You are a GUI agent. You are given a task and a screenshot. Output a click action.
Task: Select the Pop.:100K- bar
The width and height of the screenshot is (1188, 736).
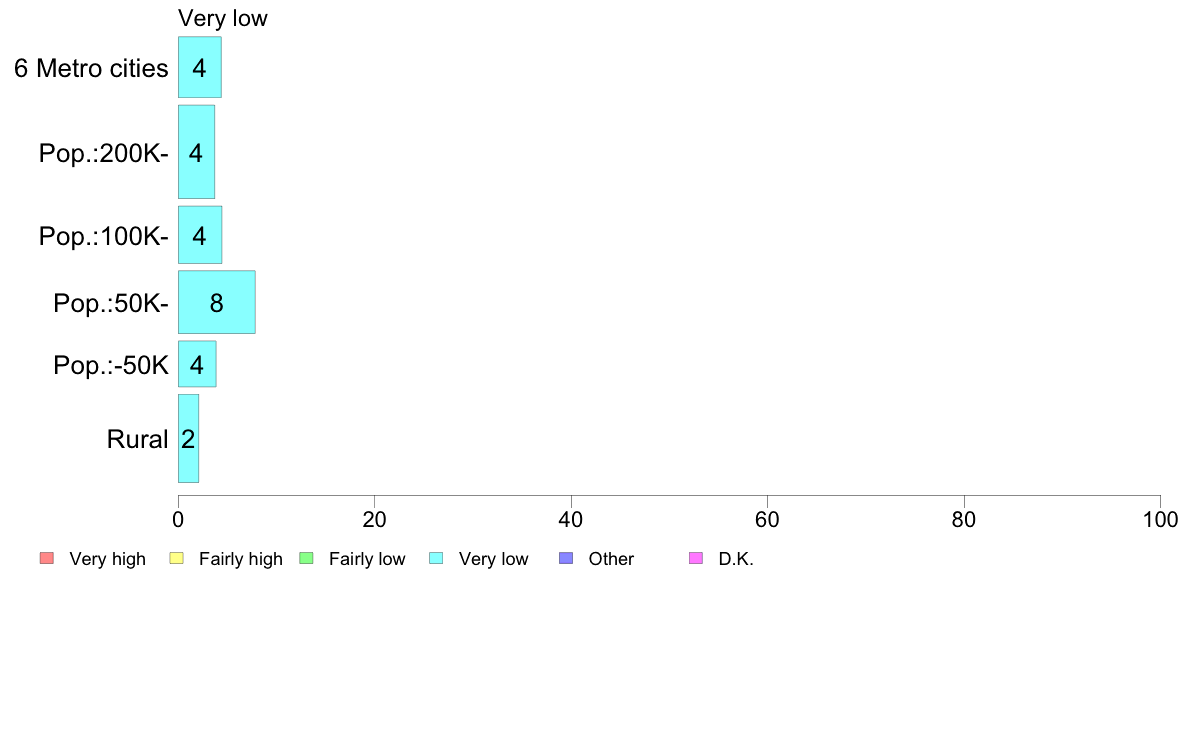pyautogui.click(x=200, y=235)
